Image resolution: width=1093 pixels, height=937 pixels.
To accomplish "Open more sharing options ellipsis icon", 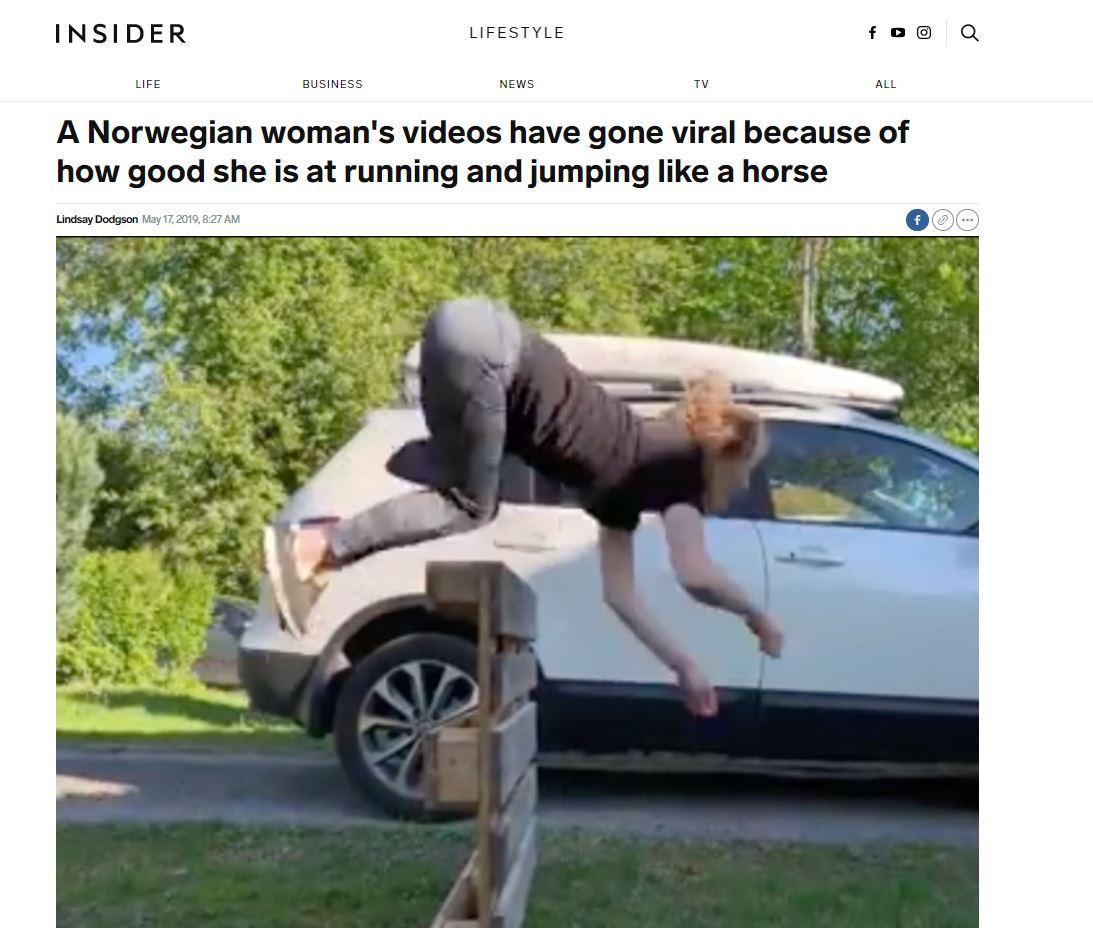I will coord(967,220).
